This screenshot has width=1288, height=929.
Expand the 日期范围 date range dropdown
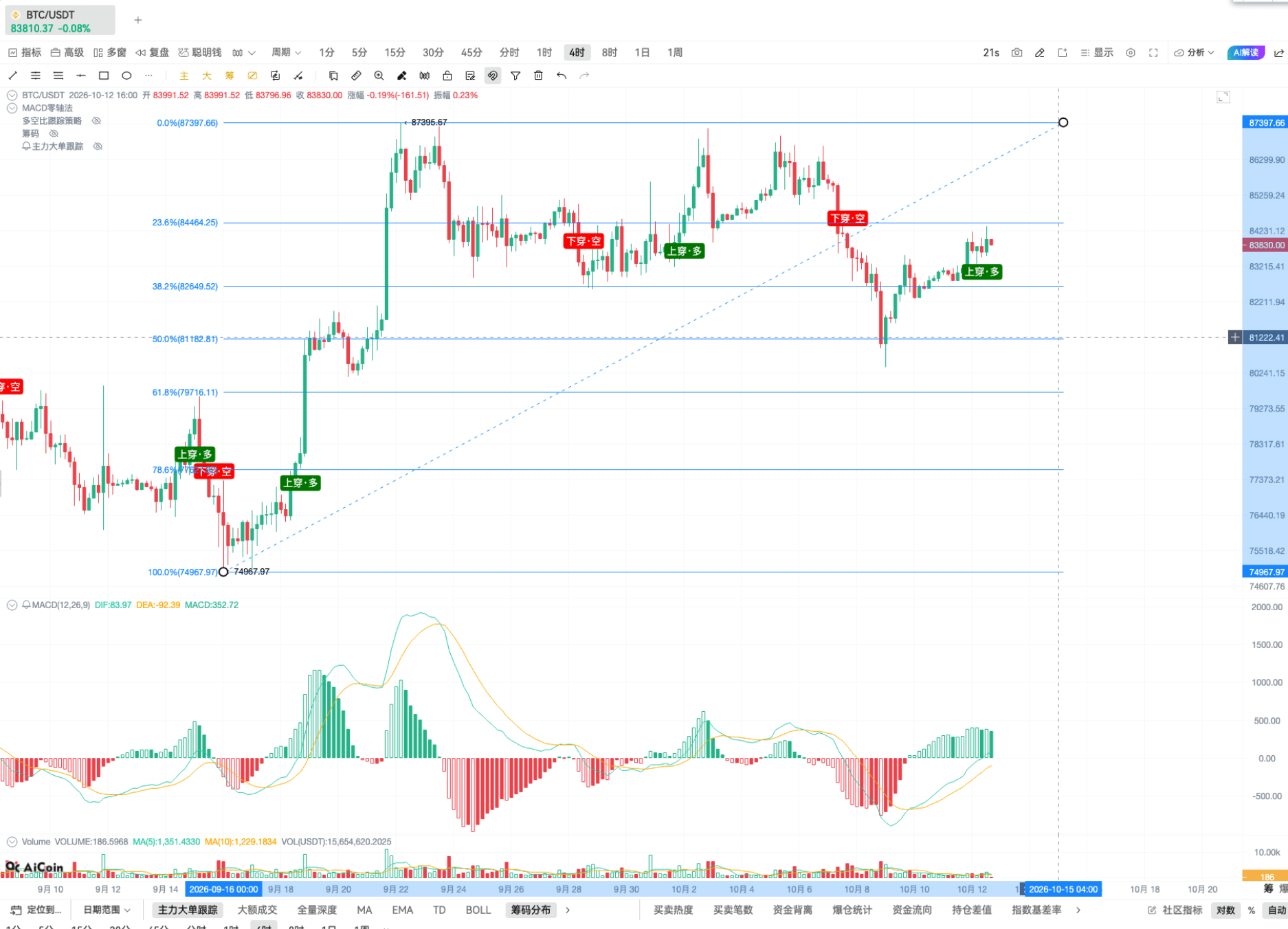pos(107,910)
